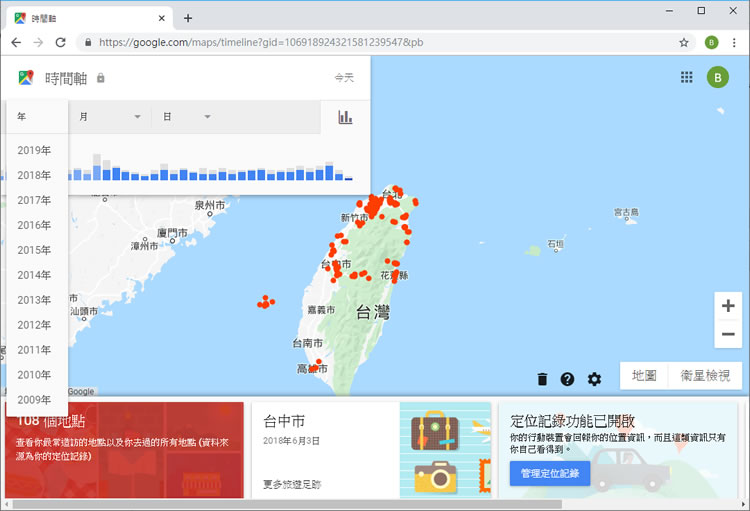Expand the 日 day dropdown
This screenshot has height=511, width=750.
click(187, 117)
